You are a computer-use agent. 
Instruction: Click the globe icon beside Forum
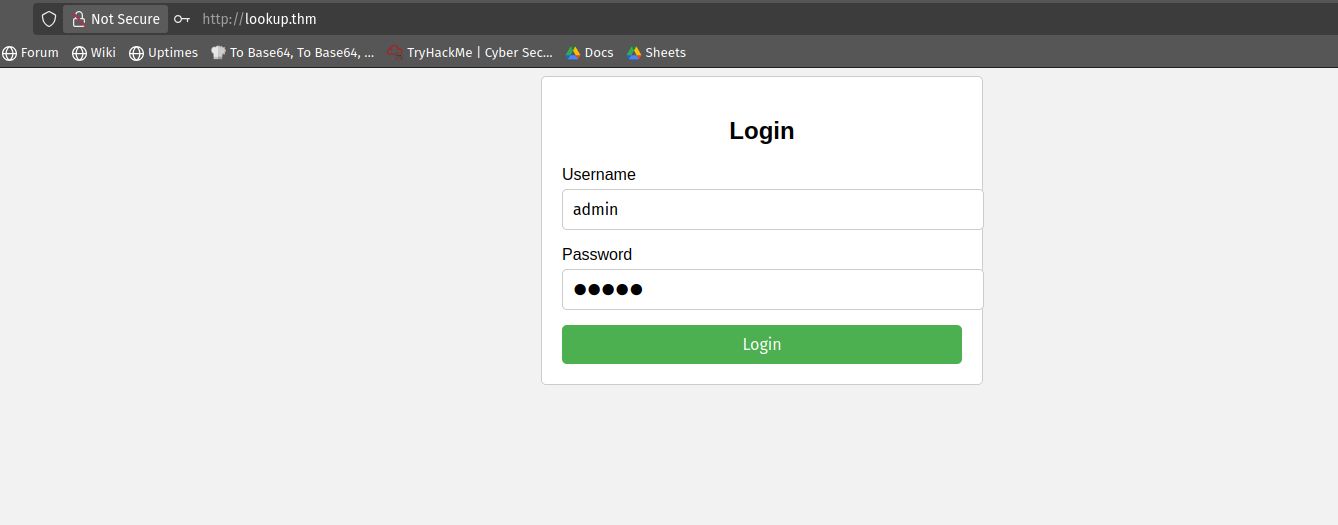coord(9,53)
